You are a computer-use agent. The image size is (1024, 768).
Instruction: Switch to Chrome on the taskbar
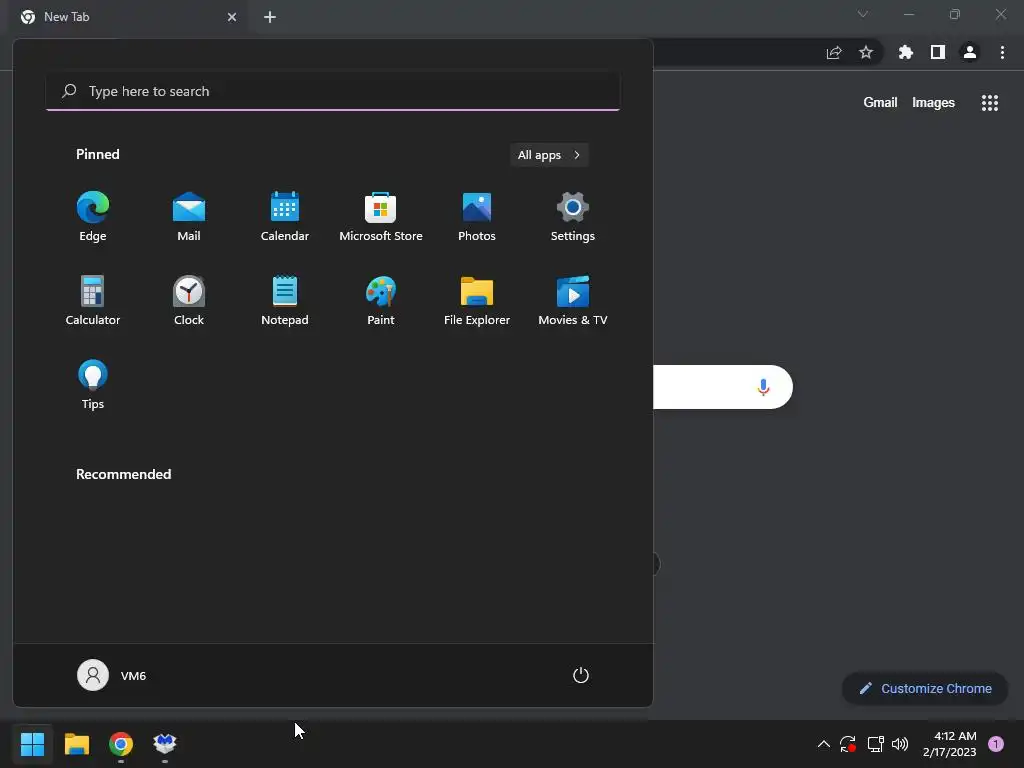(x=121, y=744)
